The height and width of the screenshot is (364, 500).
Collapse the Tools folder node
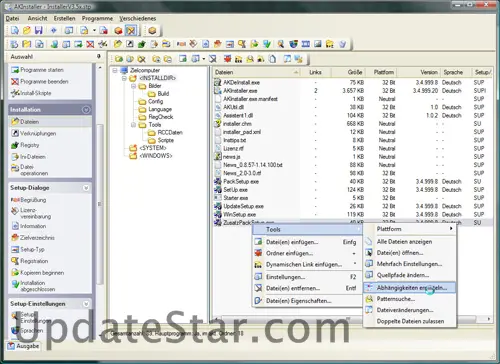[x=134, y=125]
